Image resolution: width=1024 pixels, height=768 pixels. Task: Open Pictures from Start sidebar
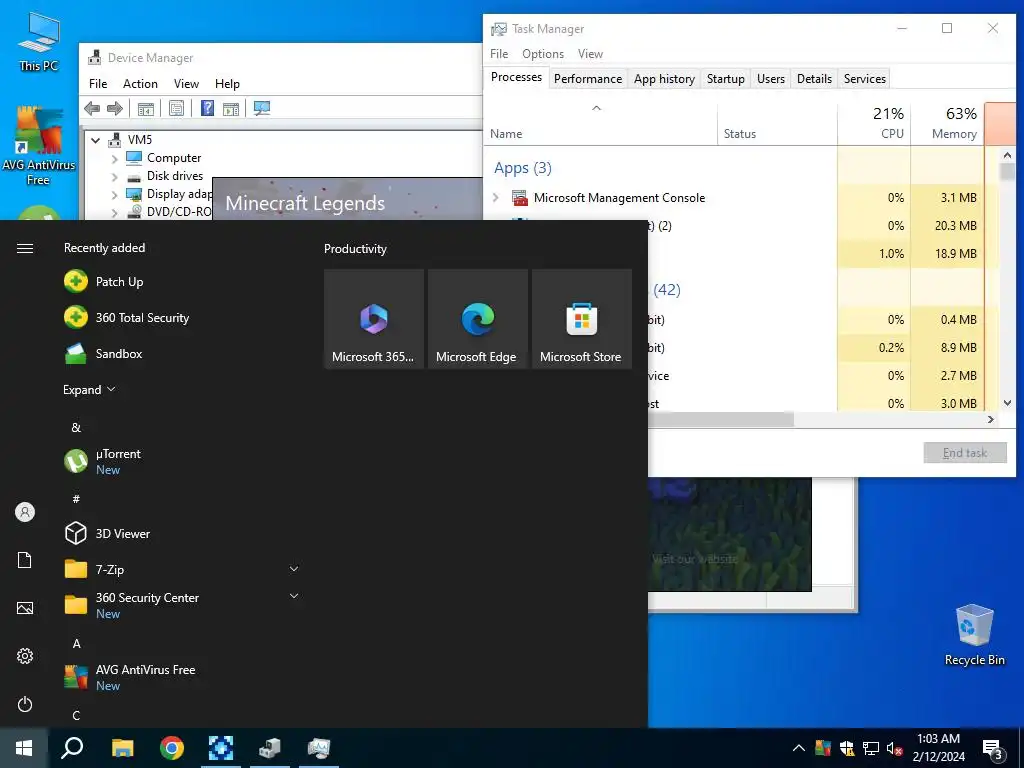point(25,608)
